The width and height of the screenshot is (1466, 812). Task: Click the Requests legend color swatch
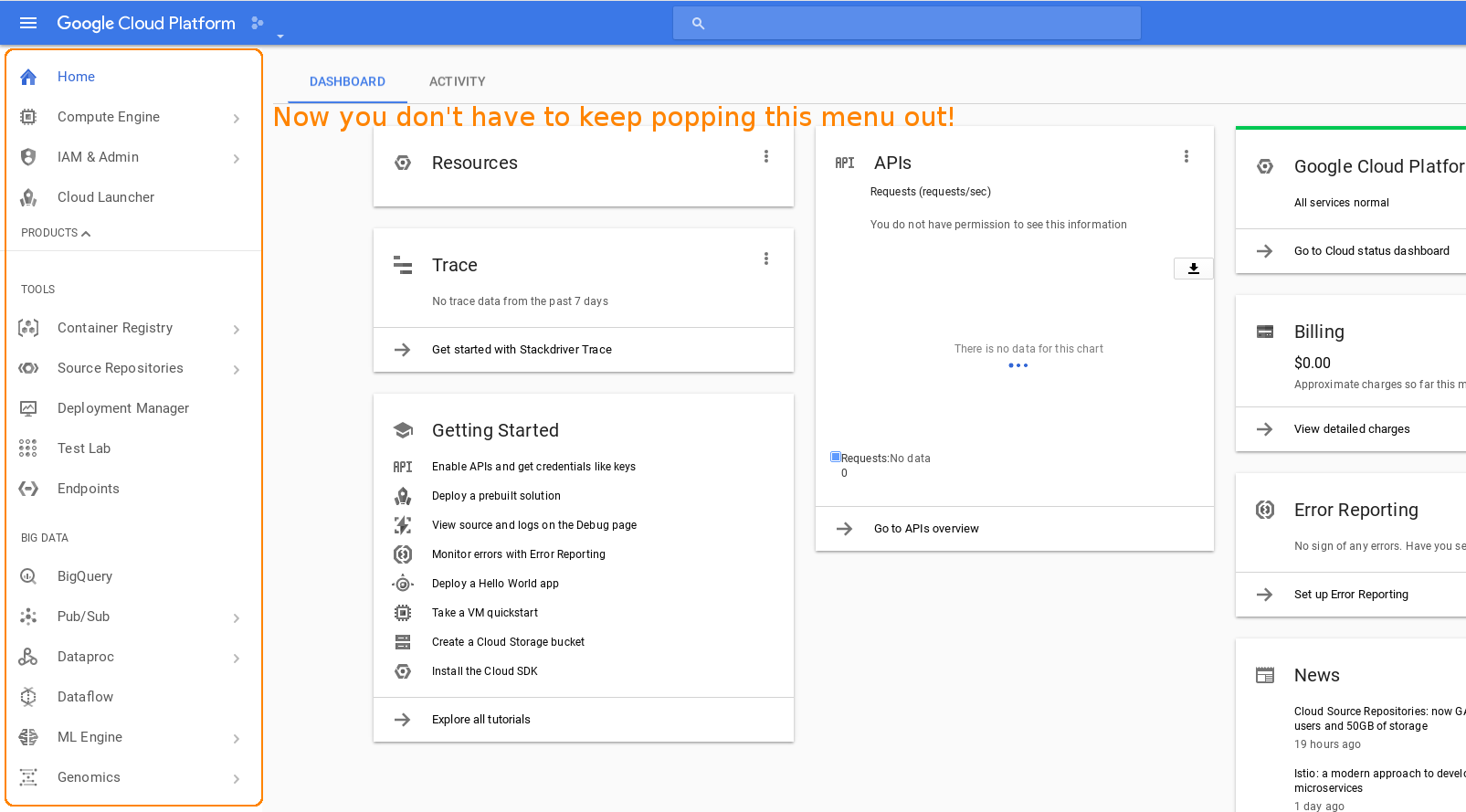(x=836, y=457)
